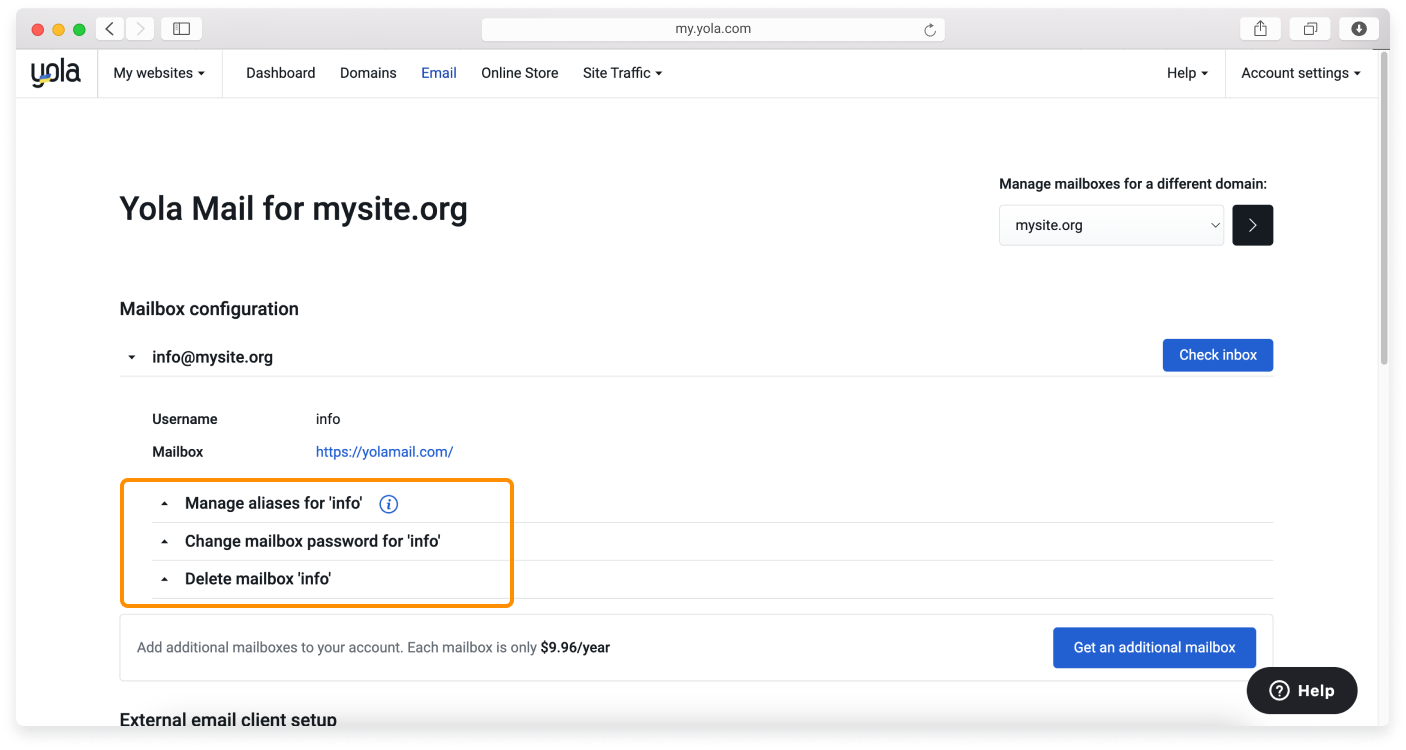Click the info icon beside Manage aliases
Image resolution: width=1406 pixels, height=750 pixels.
tap(388, 504)
